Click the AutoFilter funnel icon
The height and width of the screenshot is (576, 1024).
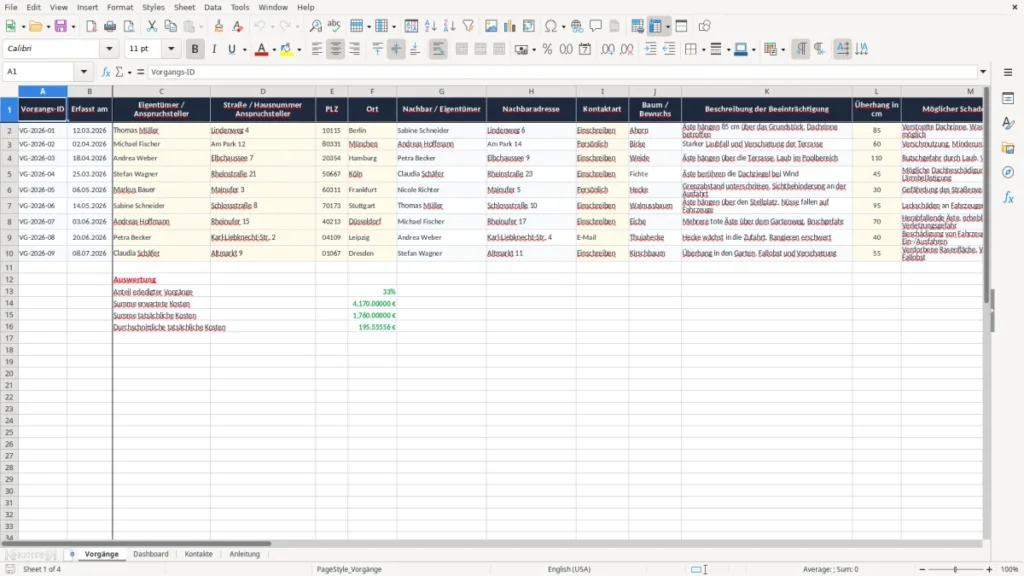[x=468, y=26]
